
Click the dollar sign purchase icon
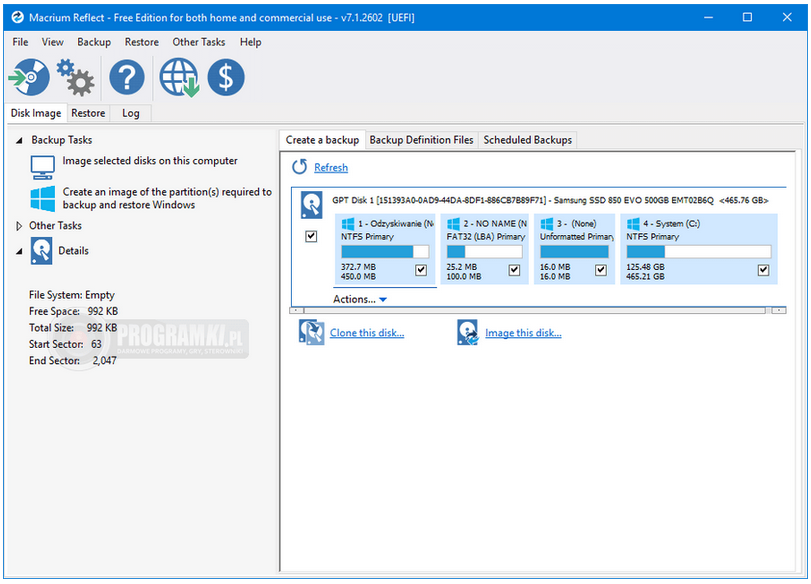coord(226,78)
